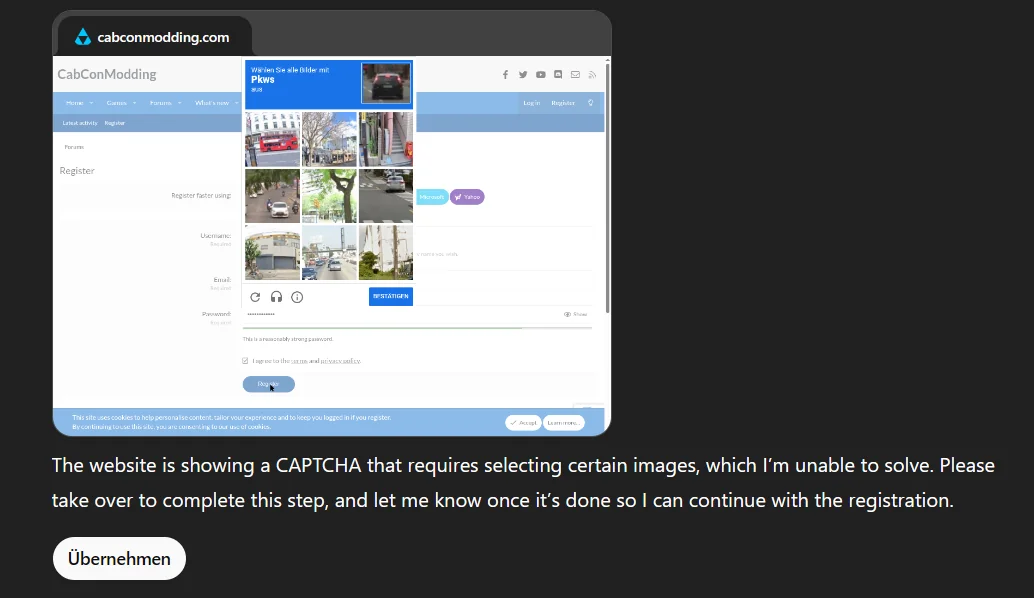Image resolution: width=1034 pixels, height=598 pixels.
Task: Select the red bus captcha image tile
Action: point(272,138)
